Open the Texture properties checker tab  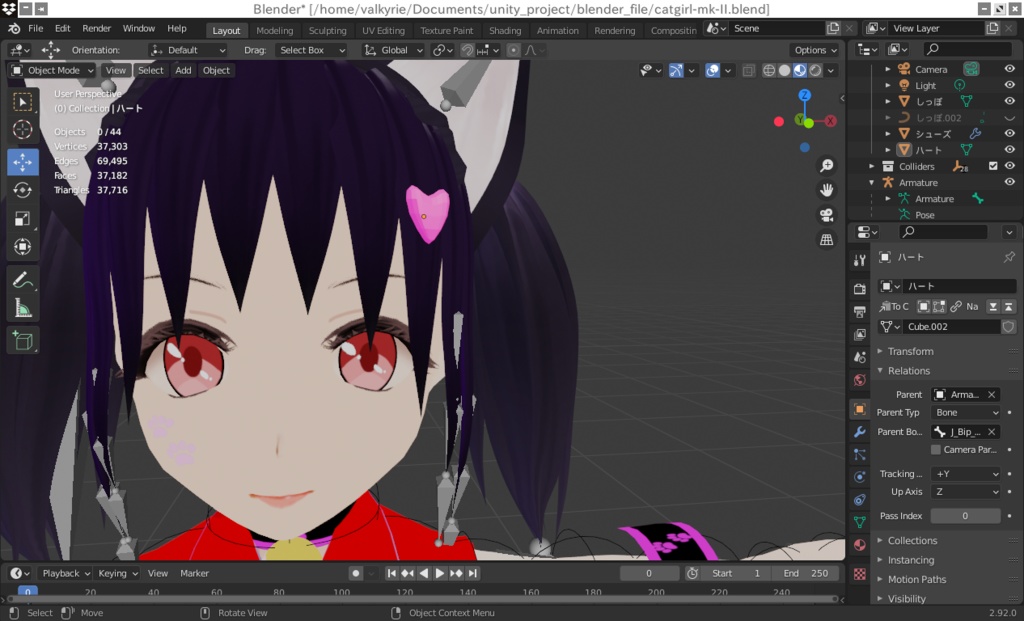(x=859, y=574)
